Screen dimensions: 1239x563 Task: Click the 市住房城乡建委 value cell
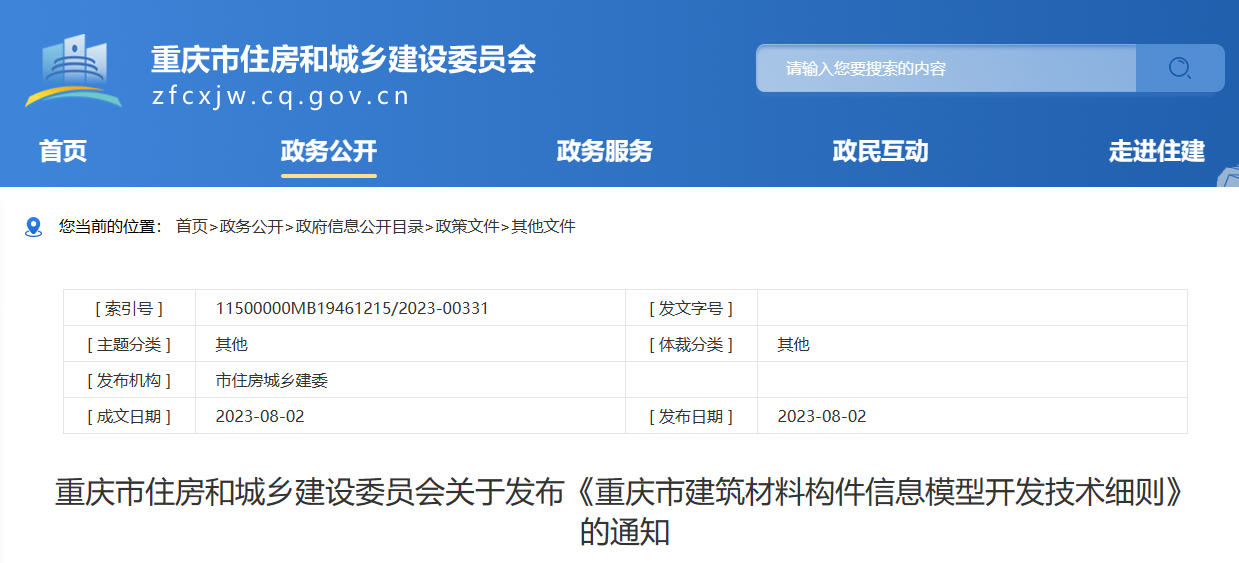click(x=410, y=380)
